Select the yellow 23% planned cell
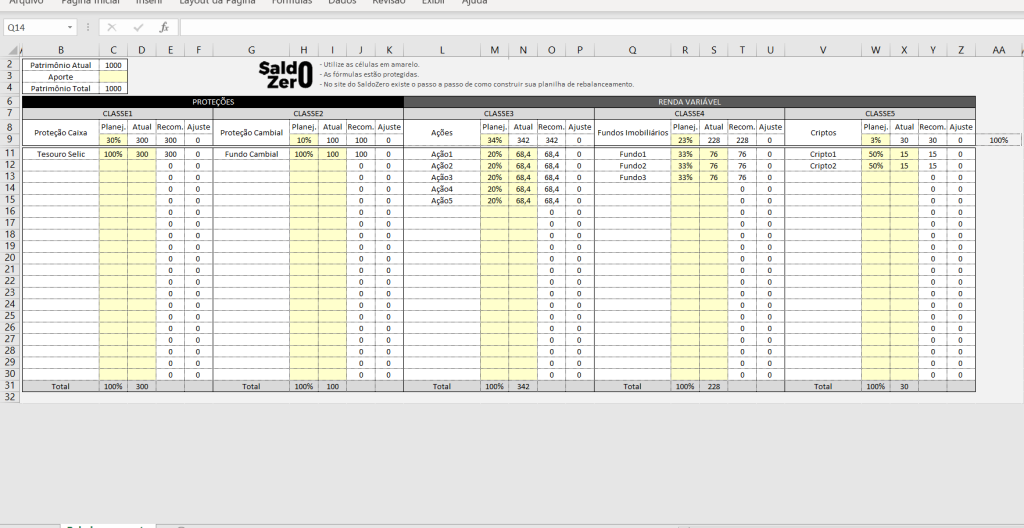The image size is (1024, 528). click(x=684, y=140)
